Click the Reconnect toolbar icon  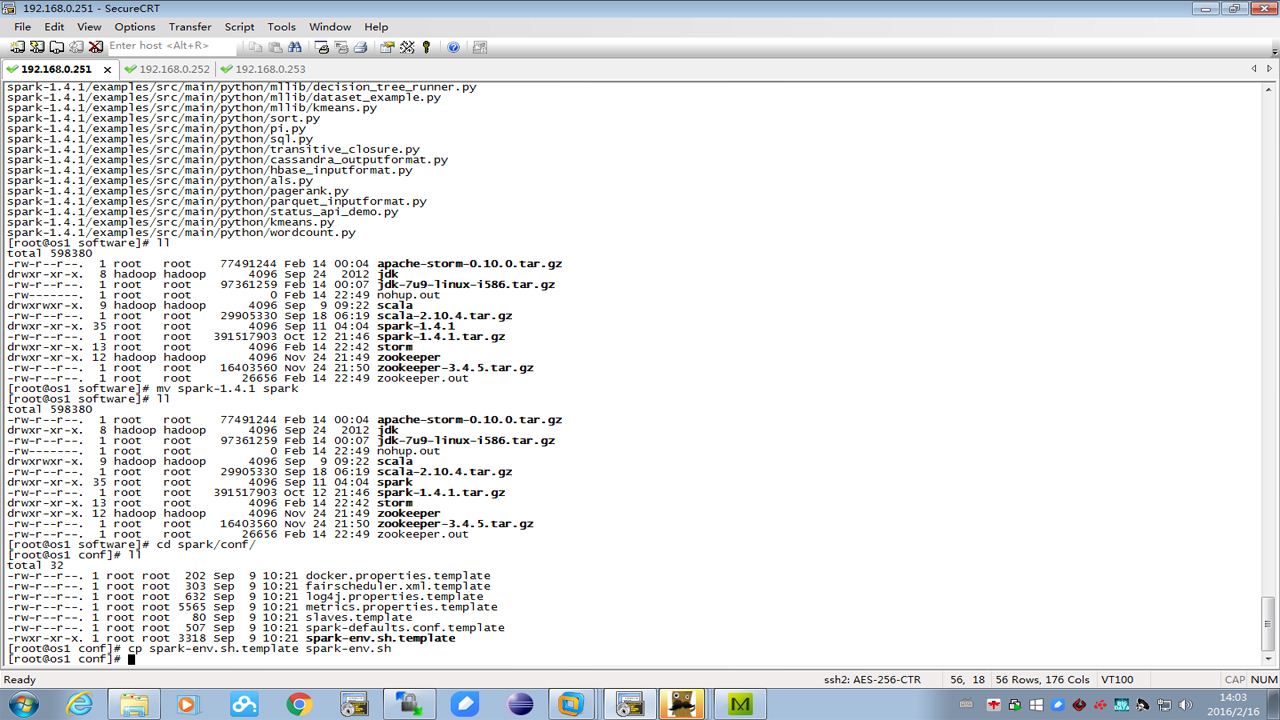(76, 47)
